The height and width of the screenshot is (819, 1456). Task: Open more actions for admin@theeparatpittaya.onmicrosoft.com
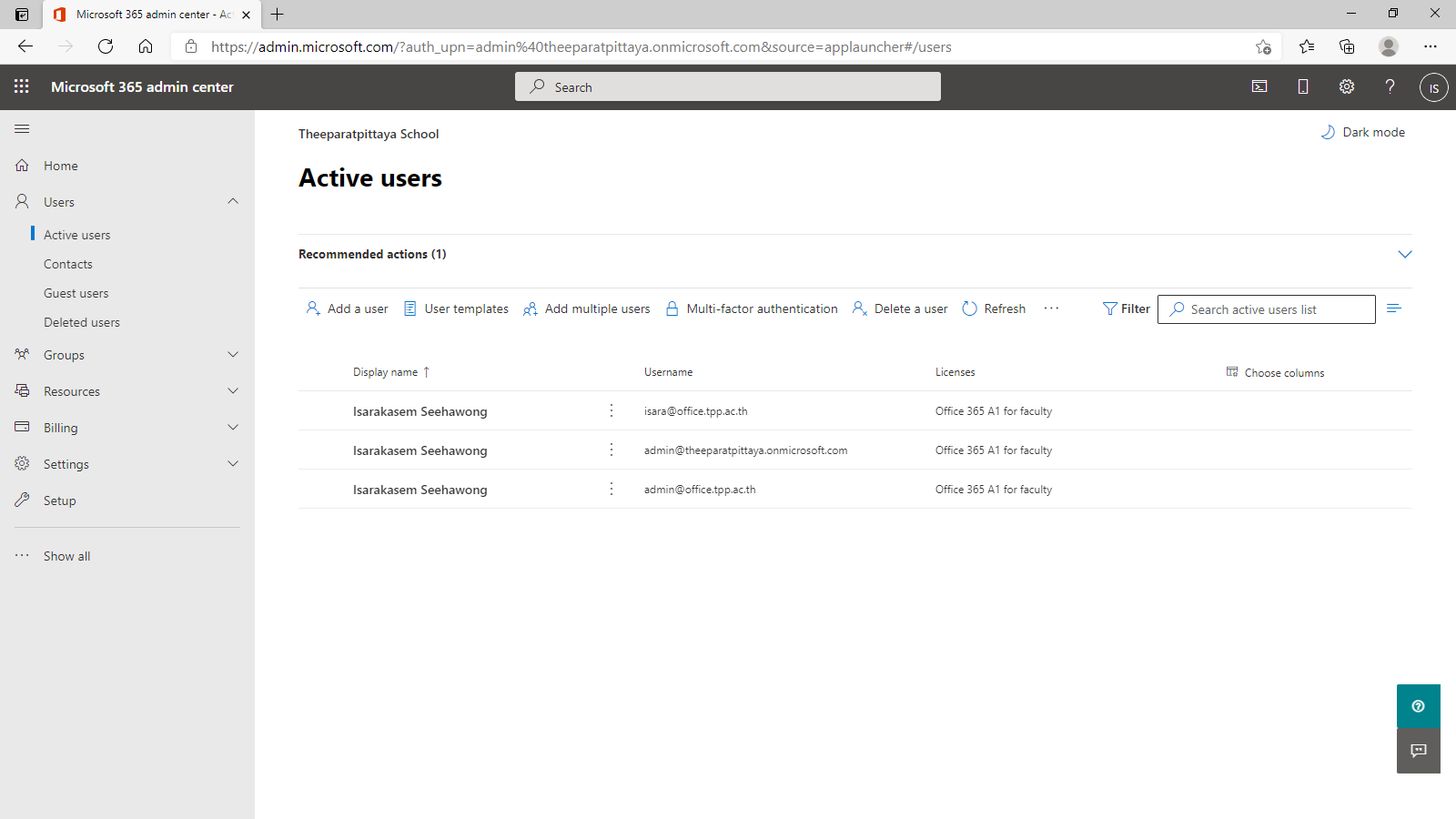[612, 450]
